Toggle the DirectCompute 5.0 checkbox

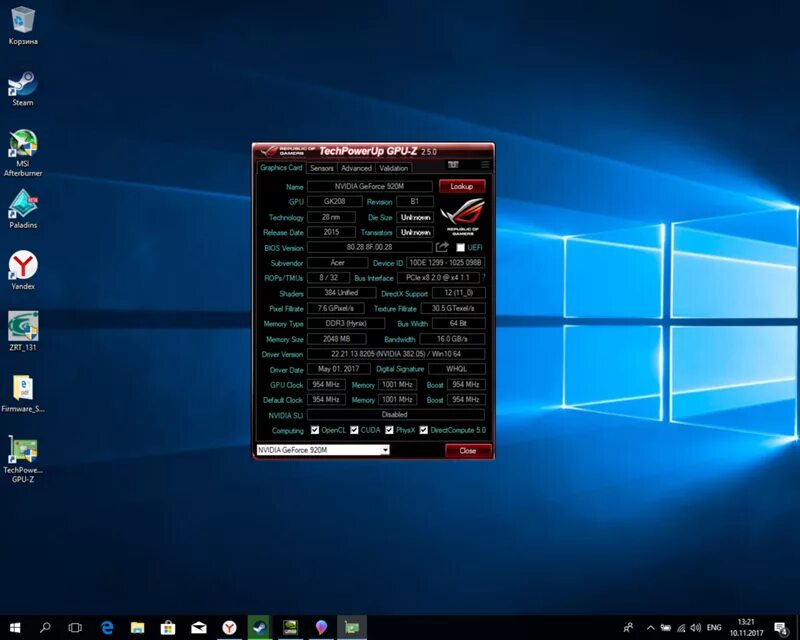[x=423, y=430]
